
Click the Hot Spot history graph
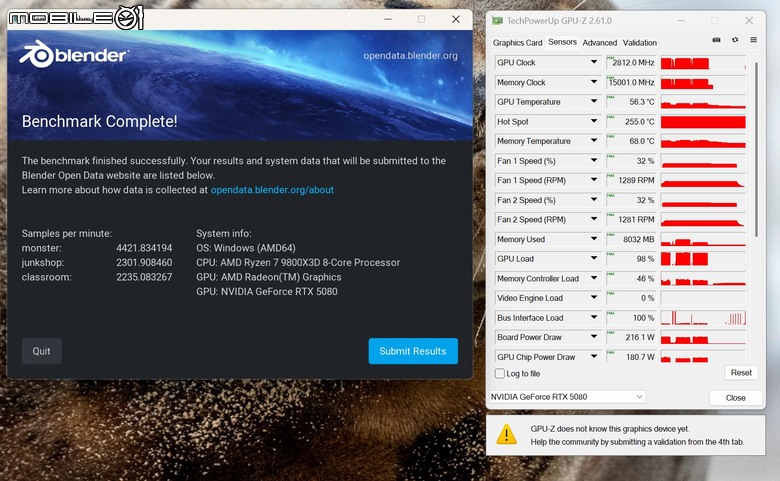coord(703,121)
